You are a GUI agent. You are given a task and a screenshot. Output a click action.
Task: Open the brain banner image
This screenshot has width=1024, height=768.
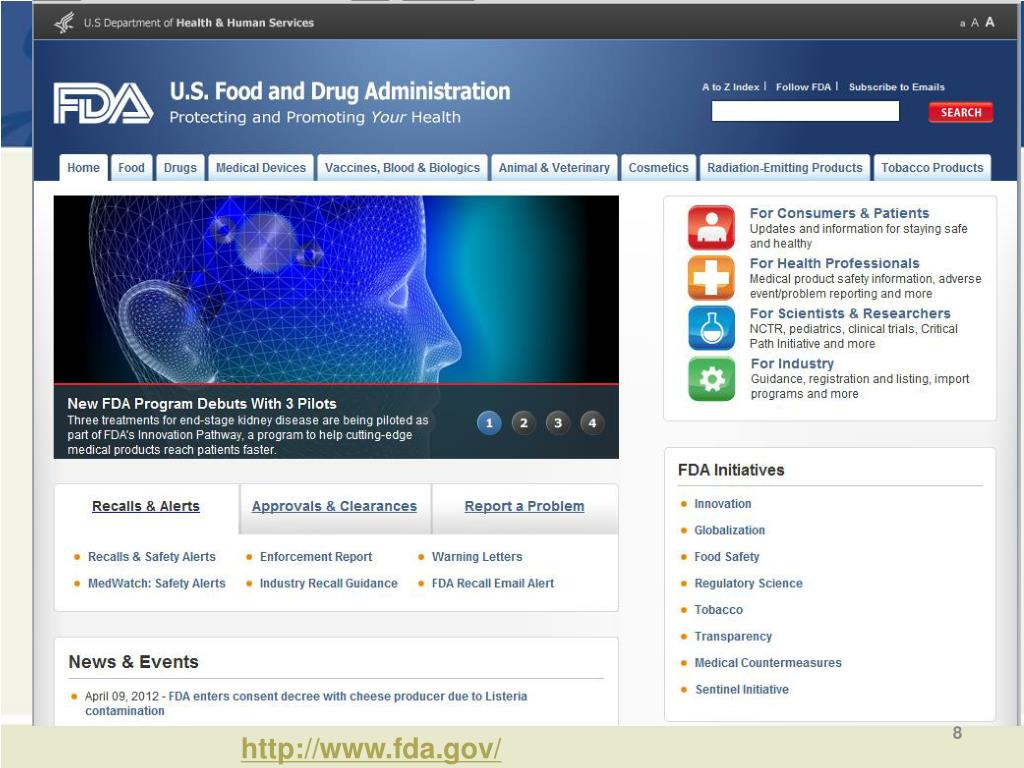coord(336,289)
